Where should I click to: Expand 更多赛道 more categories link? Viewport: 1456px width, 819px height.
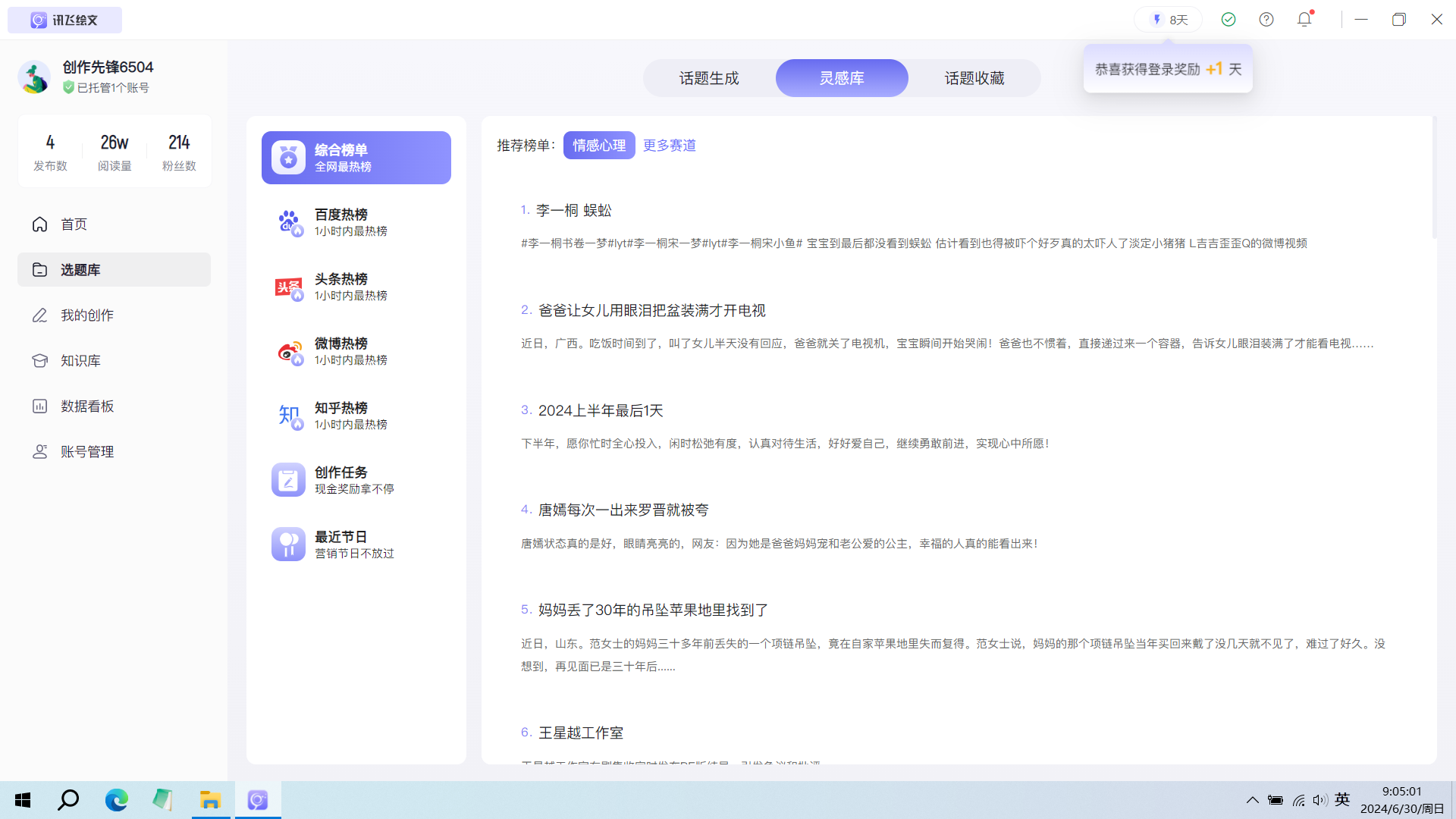tap(669, 146)
